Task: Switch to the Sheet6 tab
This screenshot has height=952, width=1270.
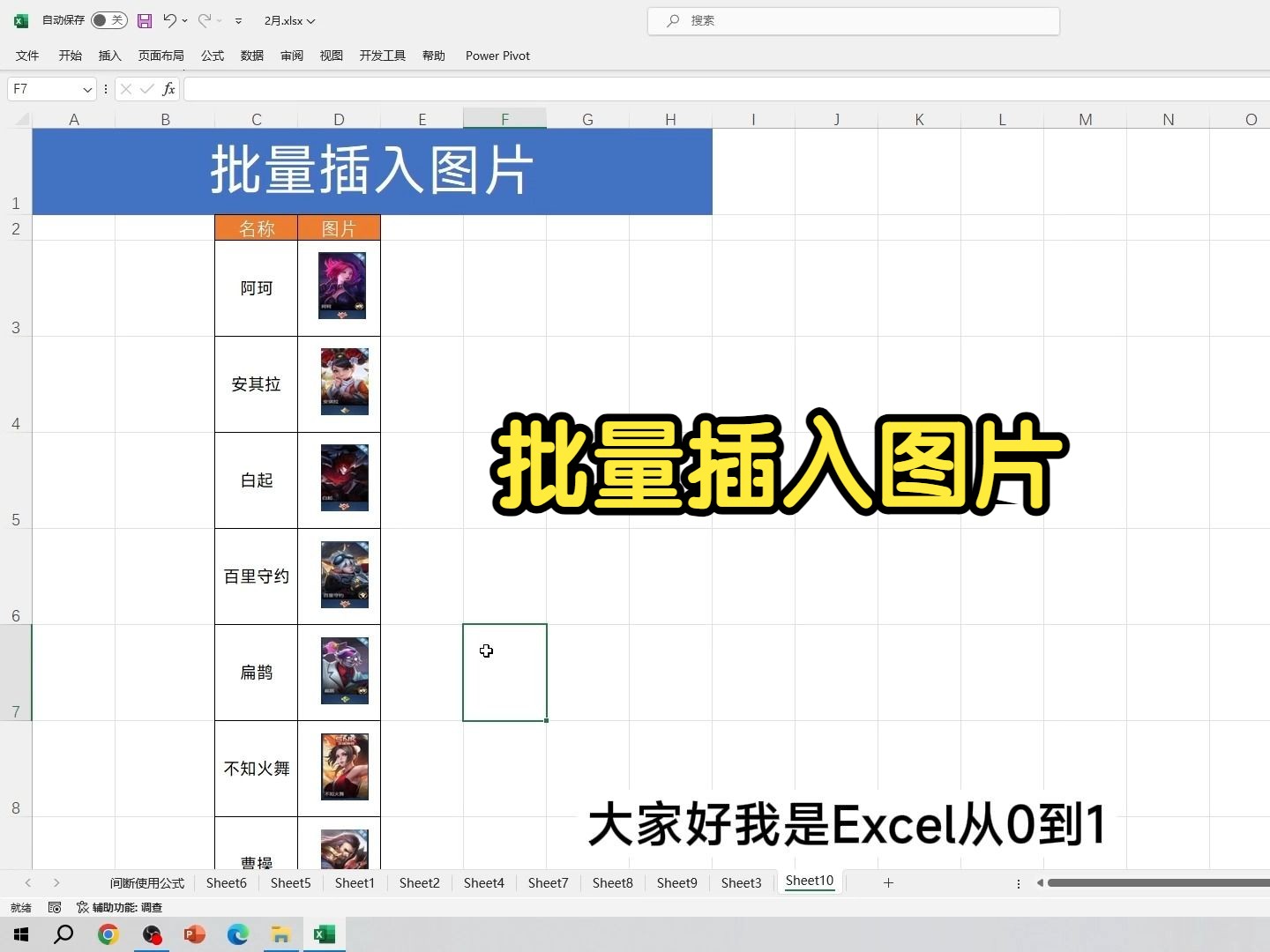Action: tap(226, 882)
